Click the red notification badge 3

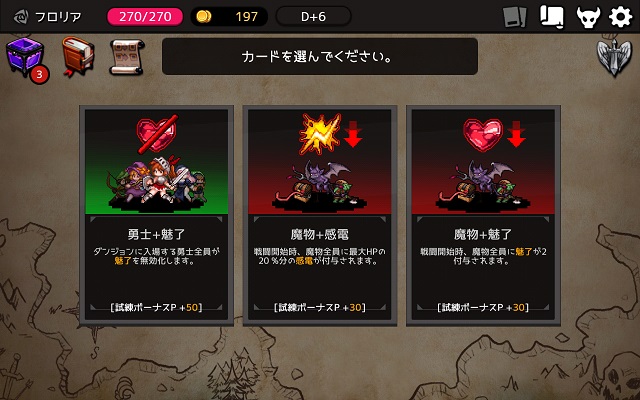(39, 75)
